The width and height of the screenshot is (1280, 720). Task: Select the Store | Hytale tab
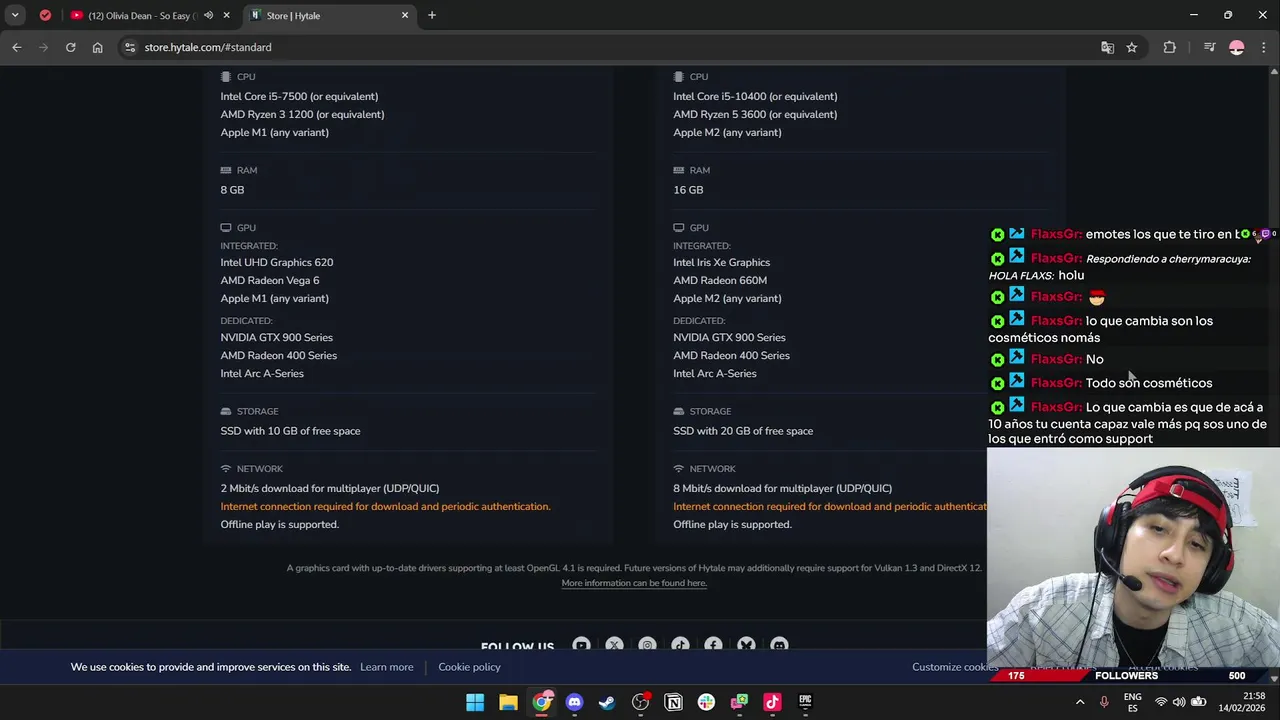330,15
